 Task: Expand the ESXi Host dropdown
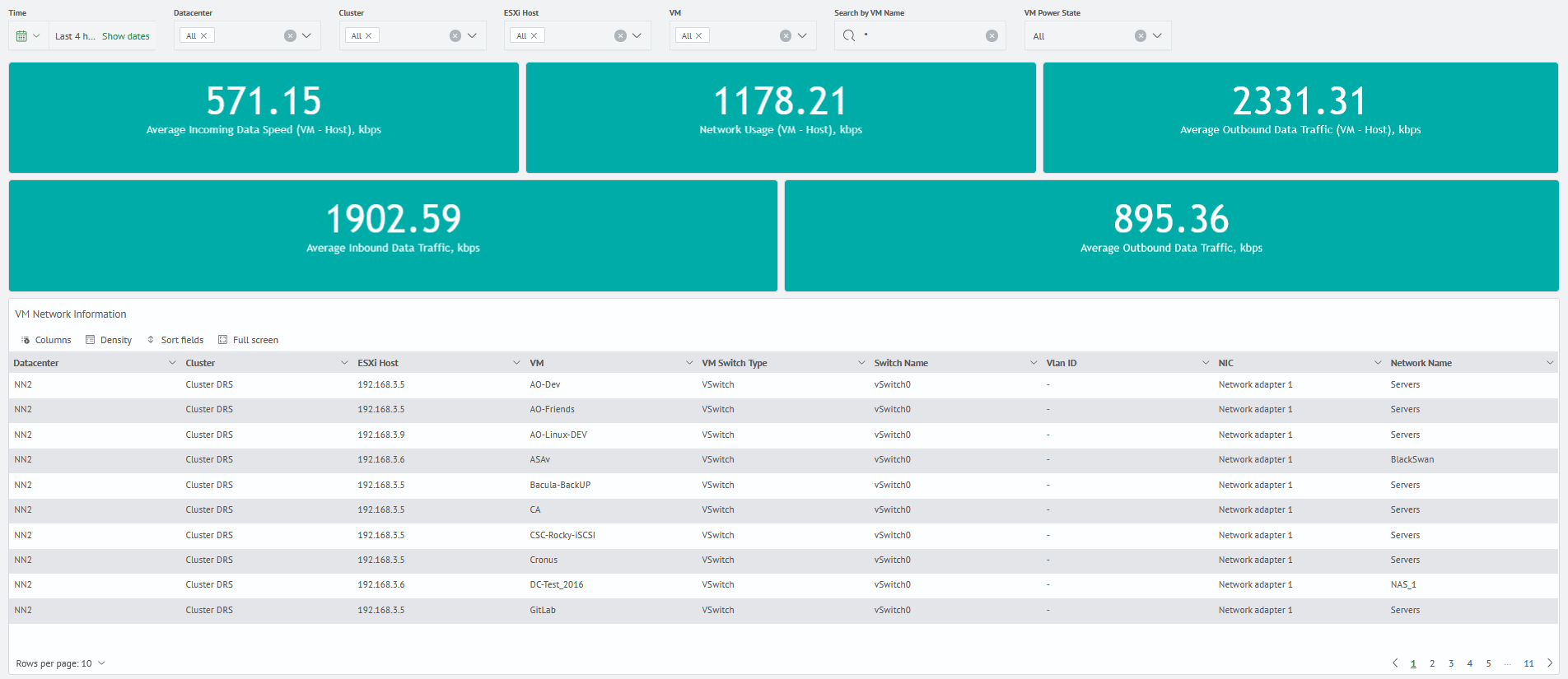[637, 35]
